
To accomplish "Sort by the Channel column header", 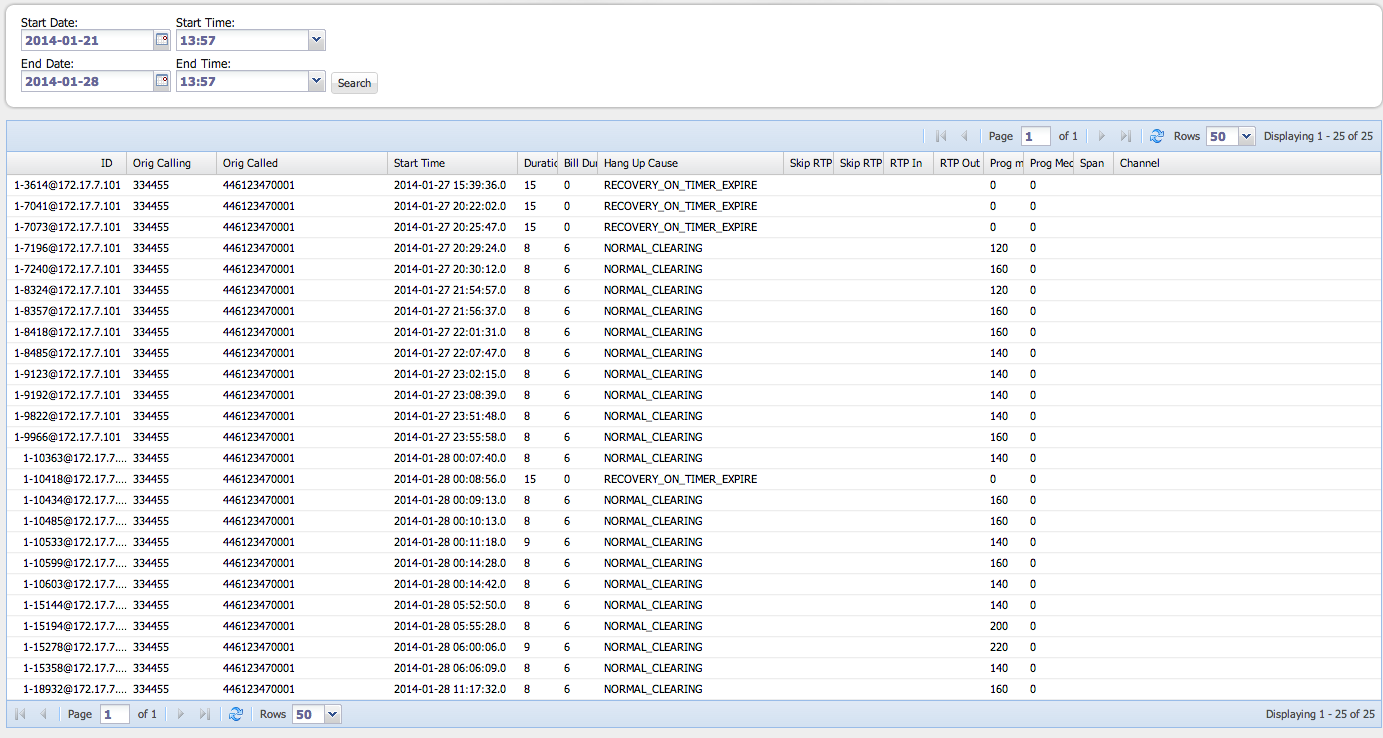I will coord(1247,163).
